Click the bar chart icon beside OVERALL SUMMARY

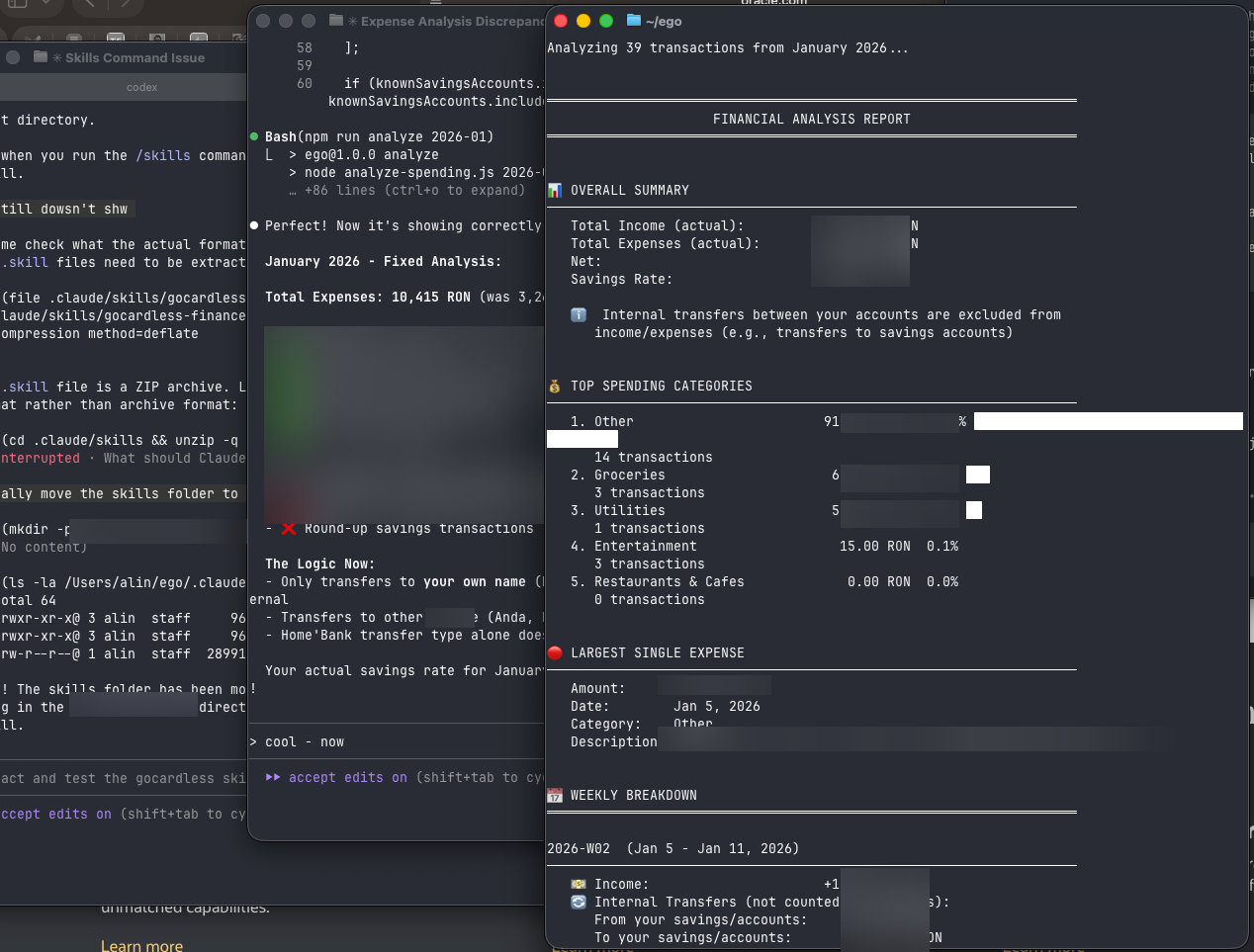555,190
